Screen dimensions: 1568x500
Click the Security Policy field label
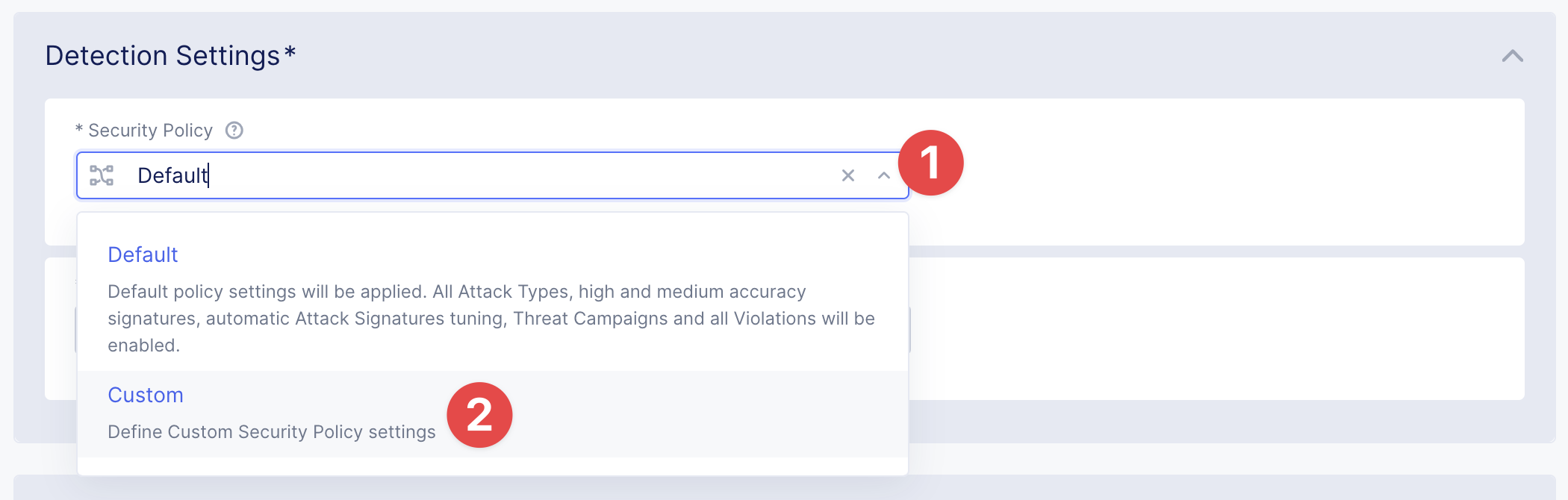tap(150, 131)
